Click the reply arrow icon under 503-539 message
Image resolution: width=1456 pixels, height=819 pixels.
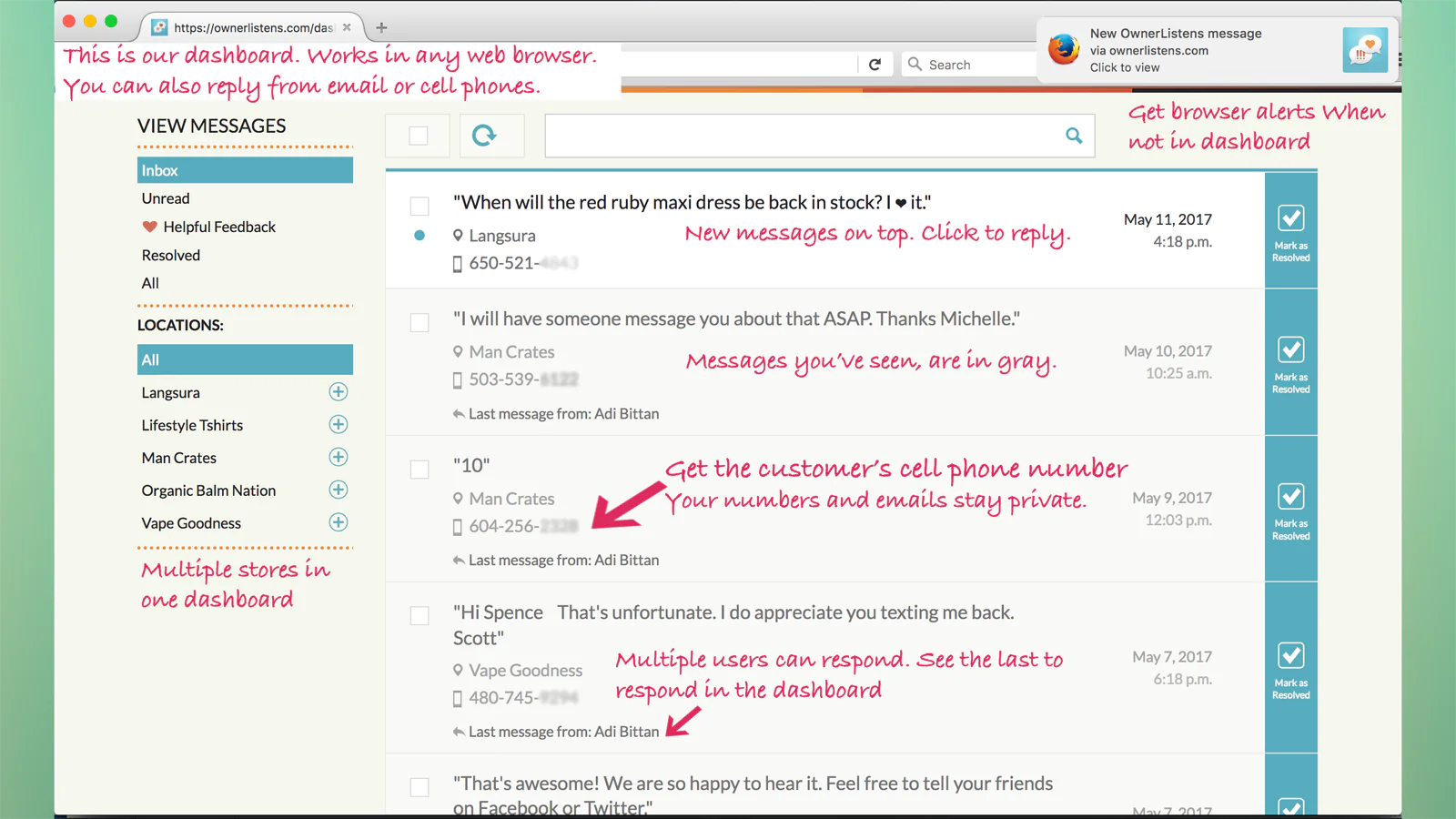[x=459, y=414]
